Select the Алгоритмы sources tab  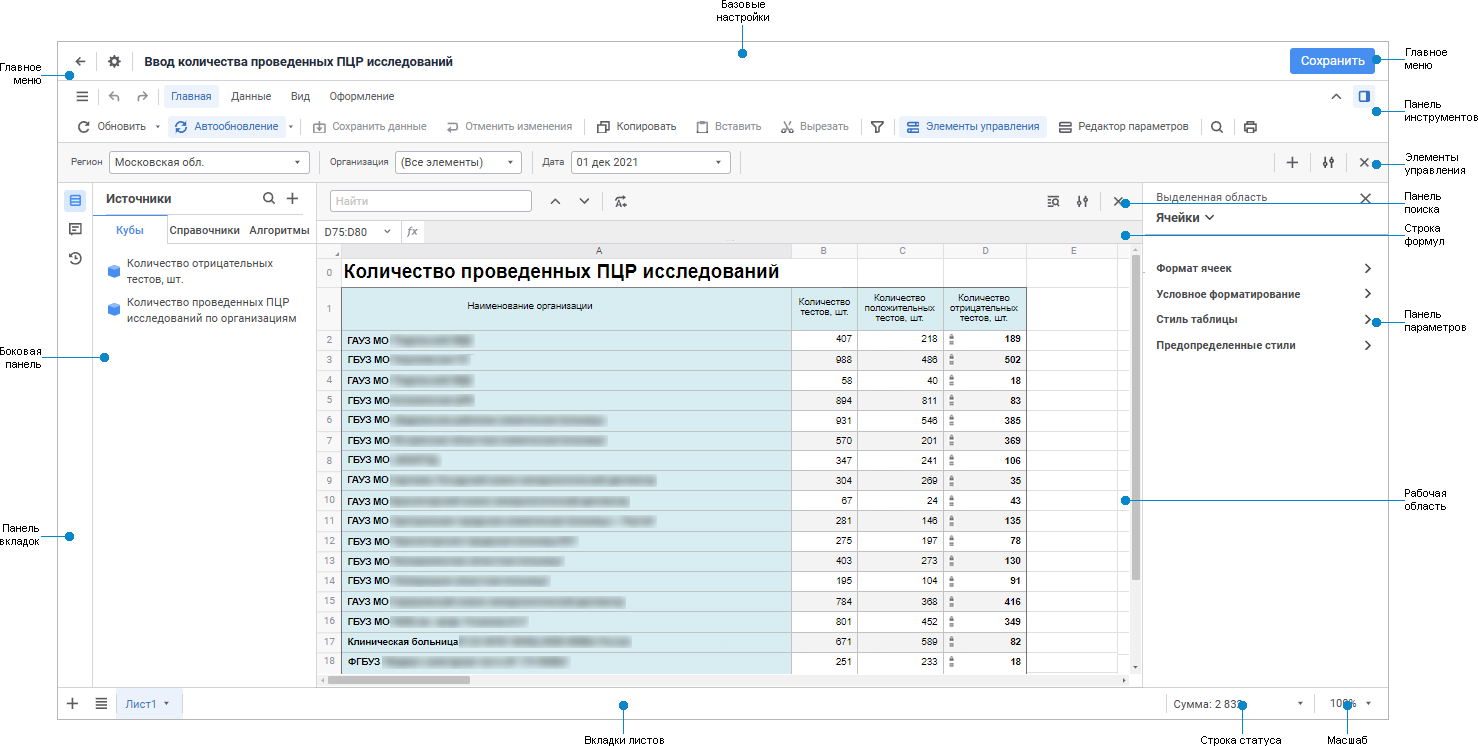(279, 230)
